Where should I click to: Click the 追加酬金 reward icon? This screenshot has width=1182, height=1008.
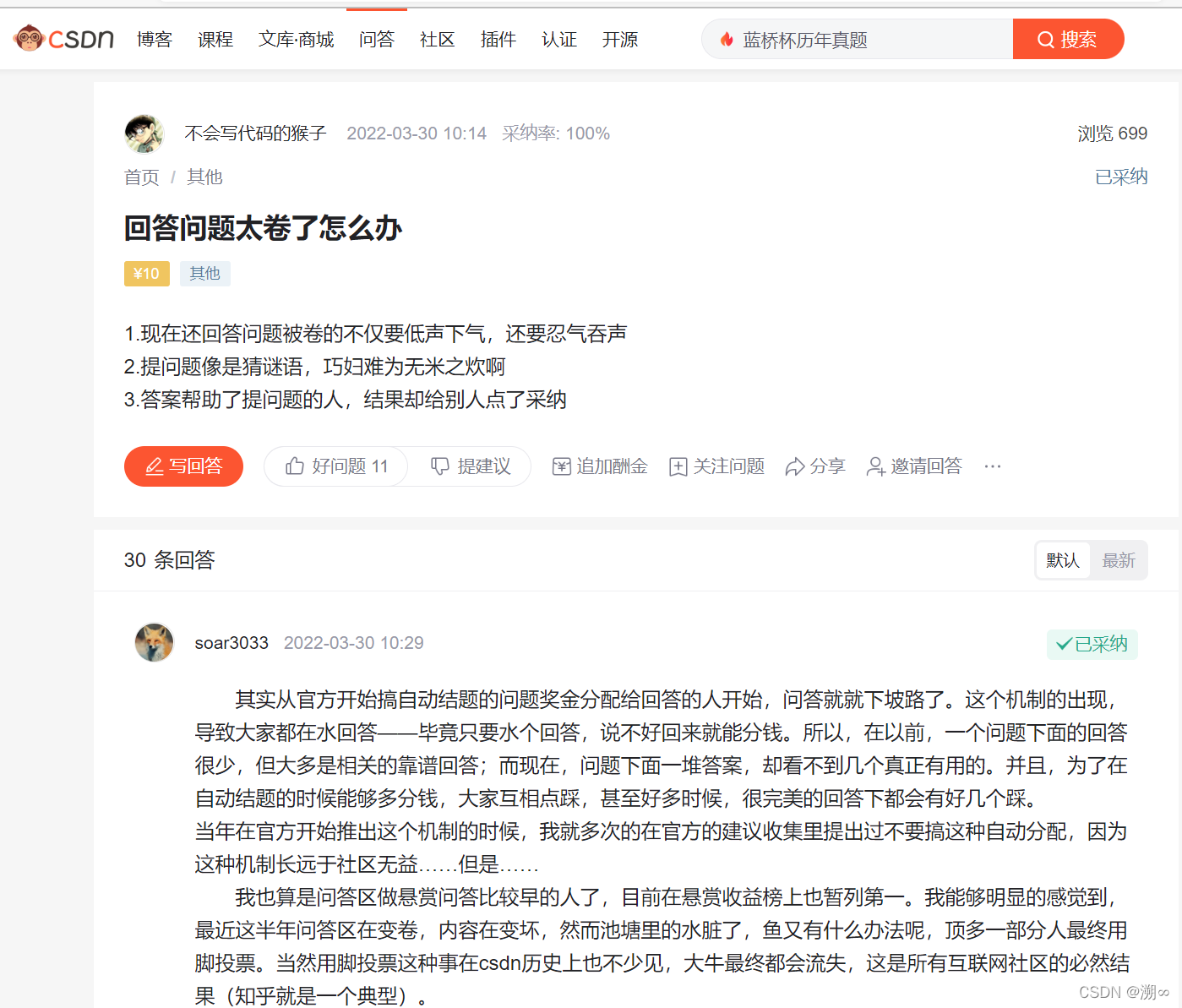pos(562,466)
